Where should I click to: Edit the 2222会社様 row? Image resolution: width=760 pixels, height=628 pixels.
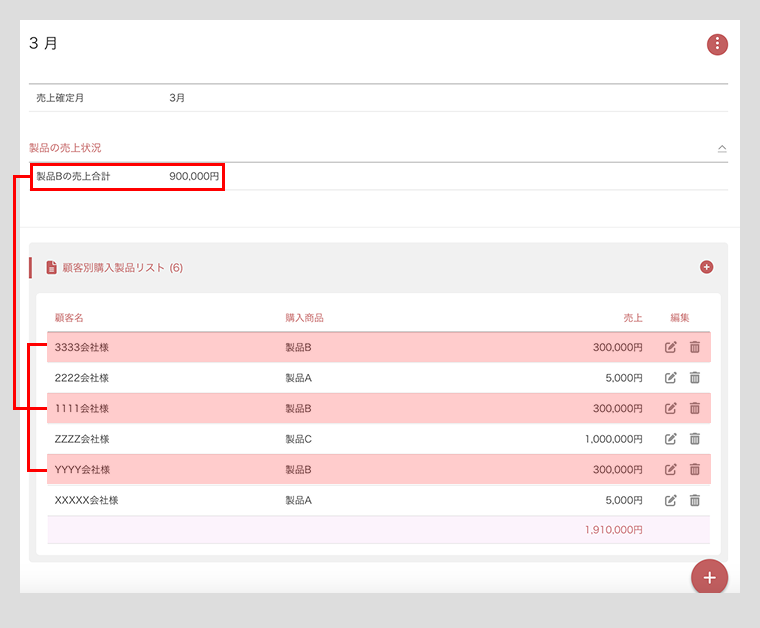click(671, 378)
